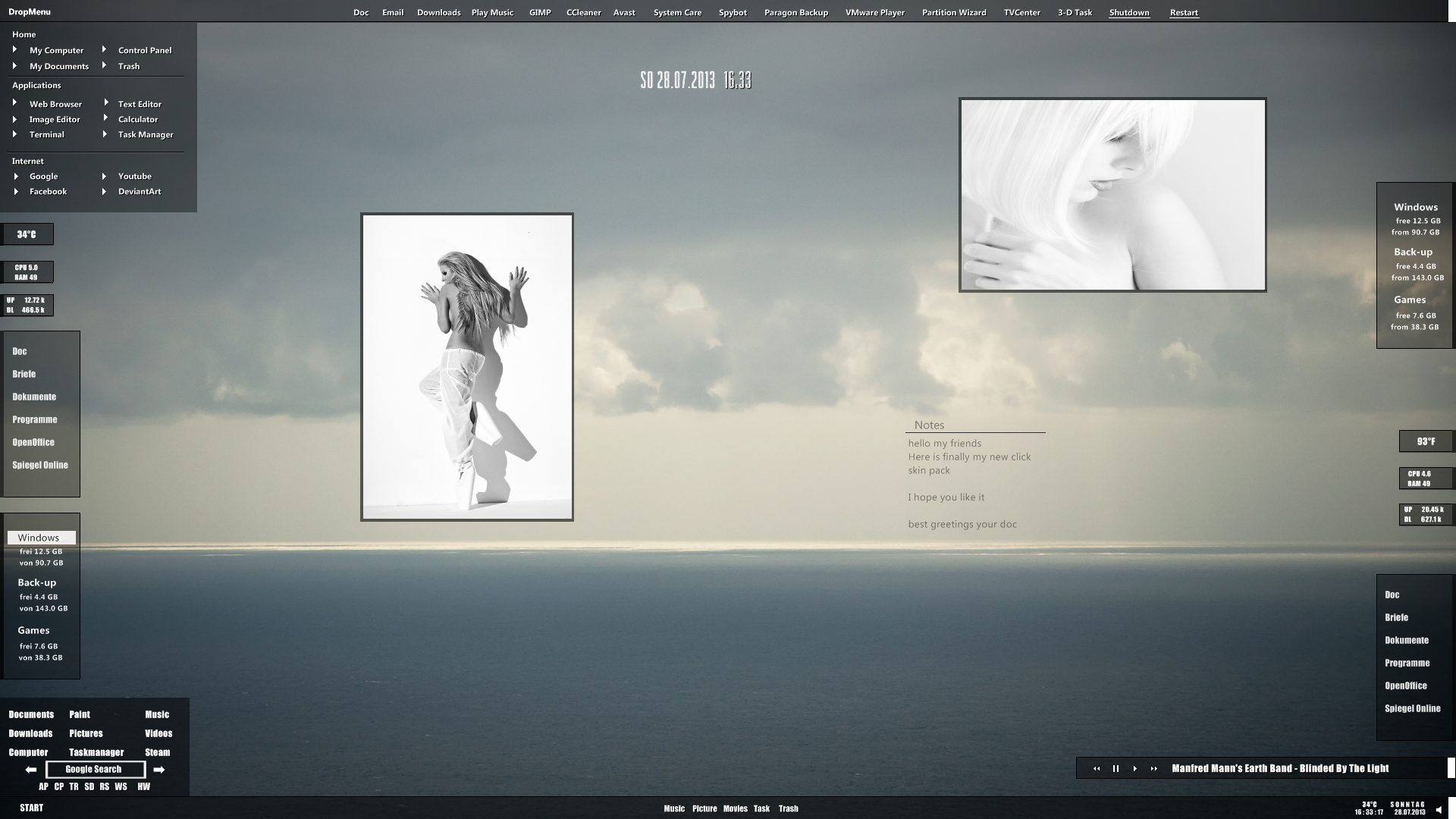Select the Windows drive in the disk widget
Screen dimensions: 1456x819
41,537
